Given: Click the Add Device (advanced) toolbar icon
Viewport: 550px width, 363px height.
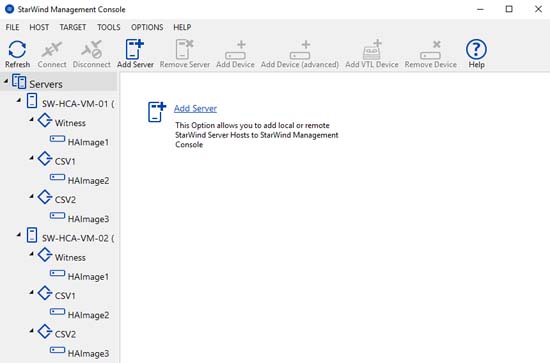Looking at the screenshot, I should [x=300, y=50].
